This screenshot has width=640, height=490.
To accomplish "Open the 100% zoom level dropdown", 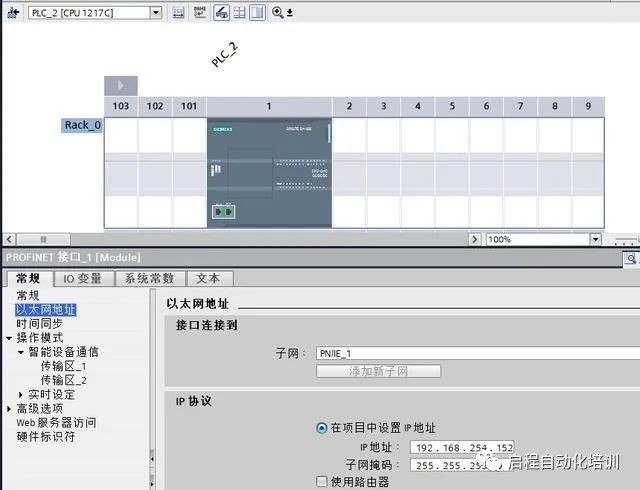I will click(596, 239).
